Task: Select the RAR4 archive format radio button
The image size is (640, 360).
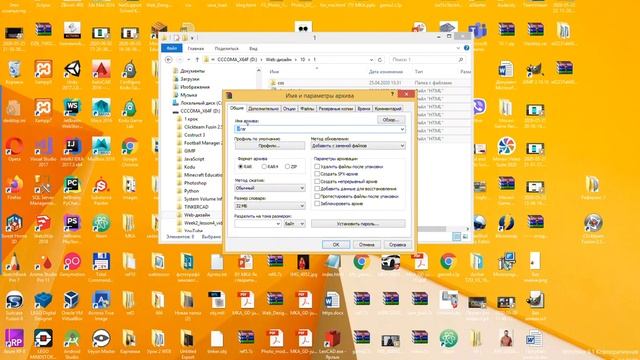Action: click(x=264, y=167)
